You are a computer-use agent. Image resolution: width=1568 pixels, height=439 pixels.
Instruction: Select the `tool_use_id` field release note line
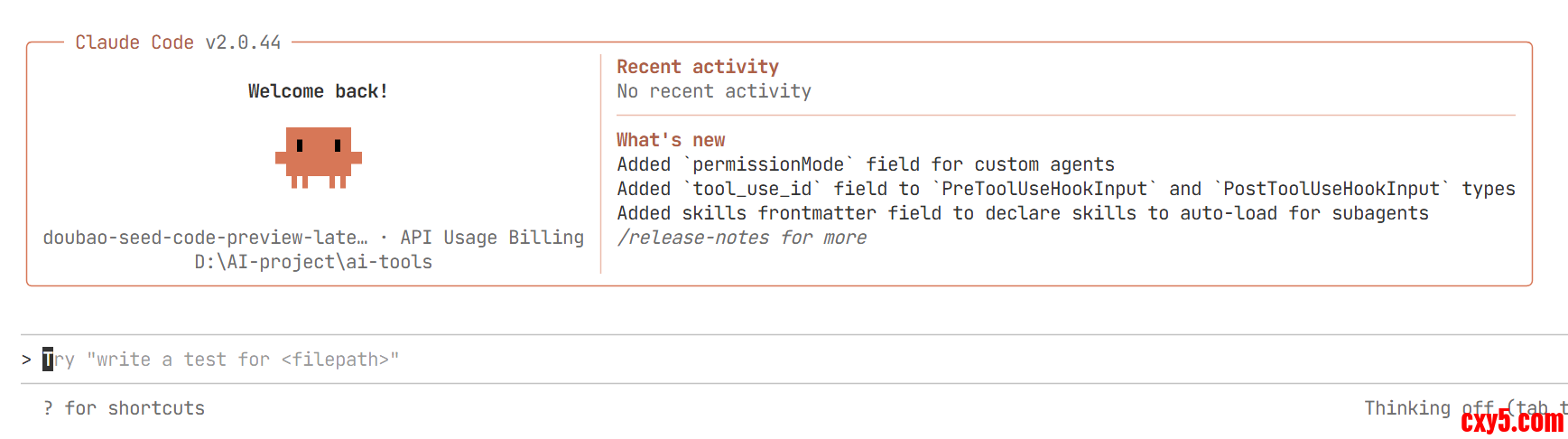coord(1065,189)
